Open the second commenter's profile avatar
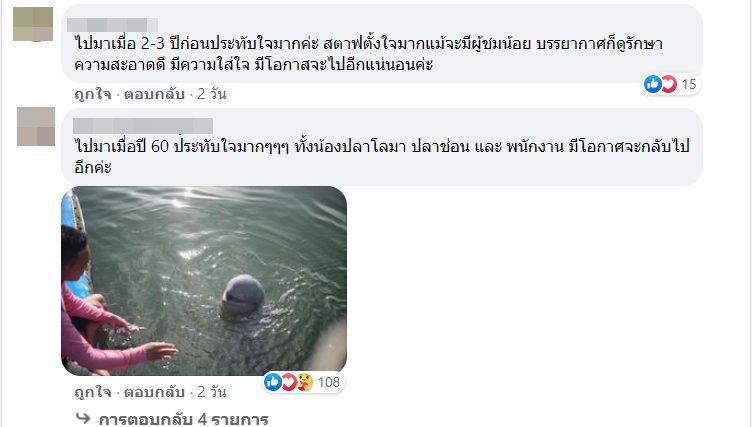This screenshot has height=427, width=752. tap(36, 127)
